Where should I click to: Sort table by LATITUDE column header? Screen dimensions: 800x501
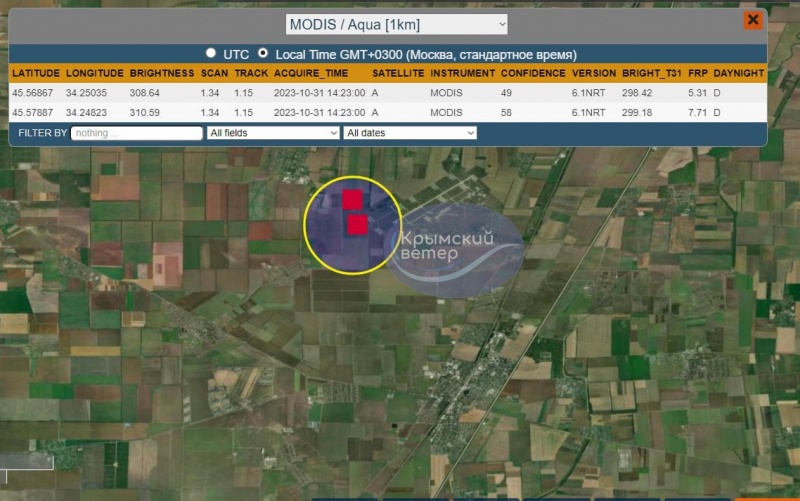click(x=36, y=73)
